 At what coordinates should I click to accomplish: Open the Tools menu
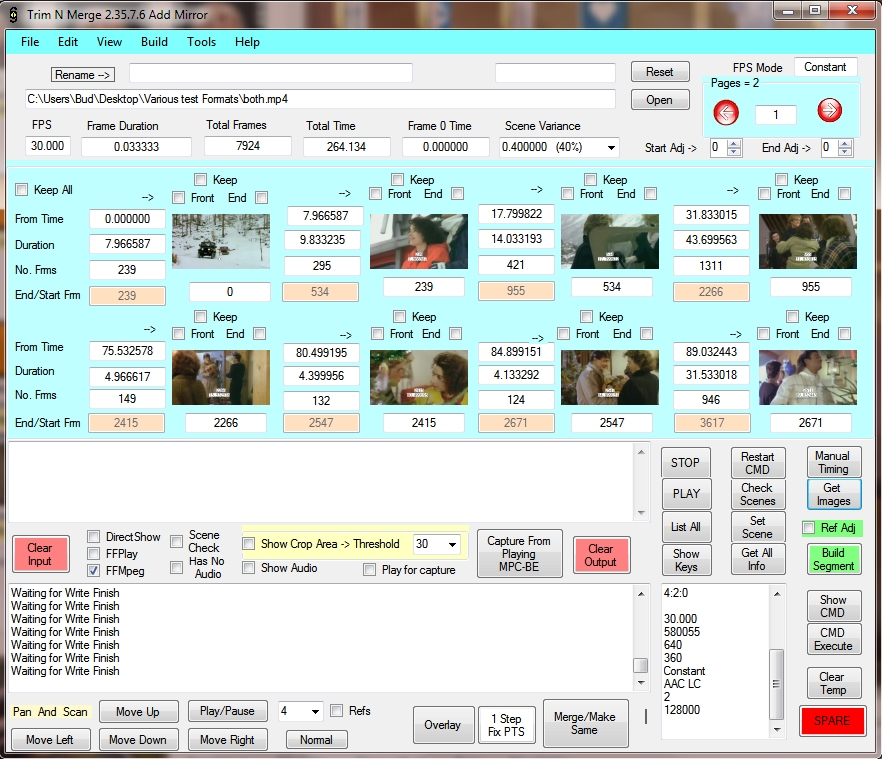(x=201, y=42)
